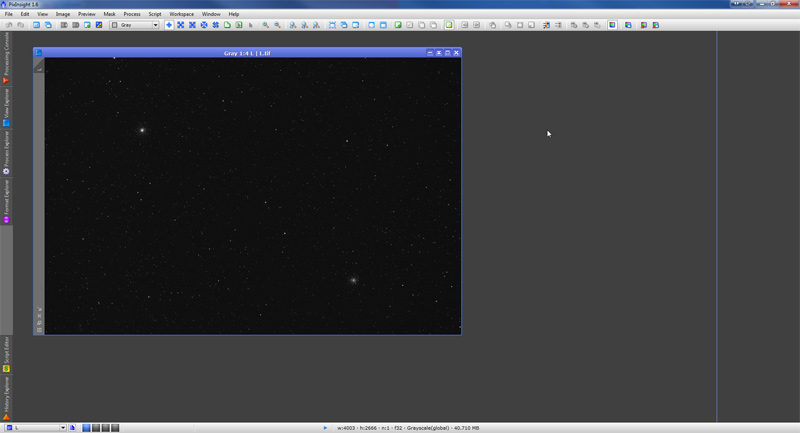This screenshot has height=433, width=800.
Task: Click the shade button on L.tif window
Action: pyautogui.click(x=429, y=52)
